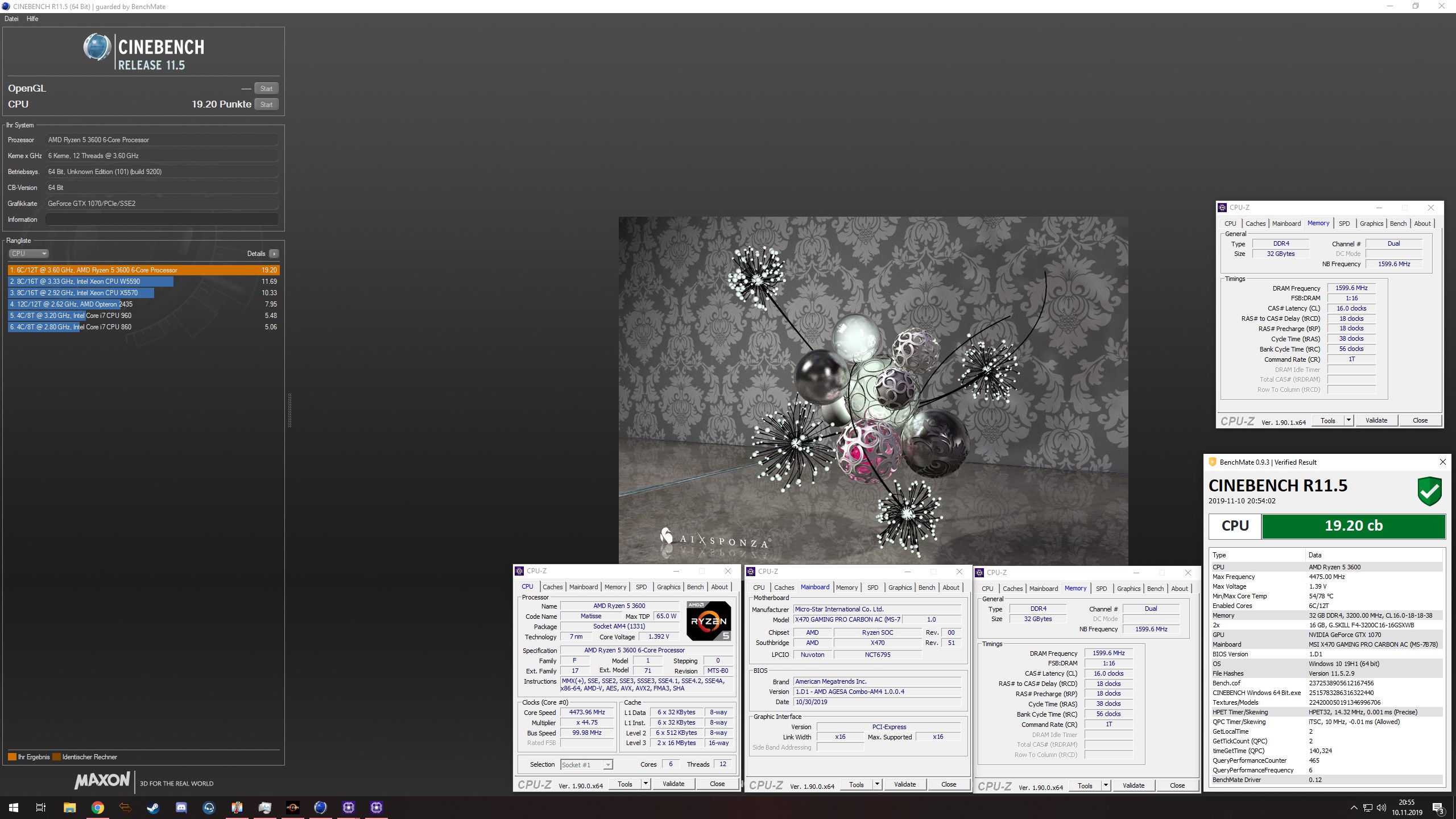
Task: Click Close in the top-right CPU-Z window
Action: point(1420,420)
